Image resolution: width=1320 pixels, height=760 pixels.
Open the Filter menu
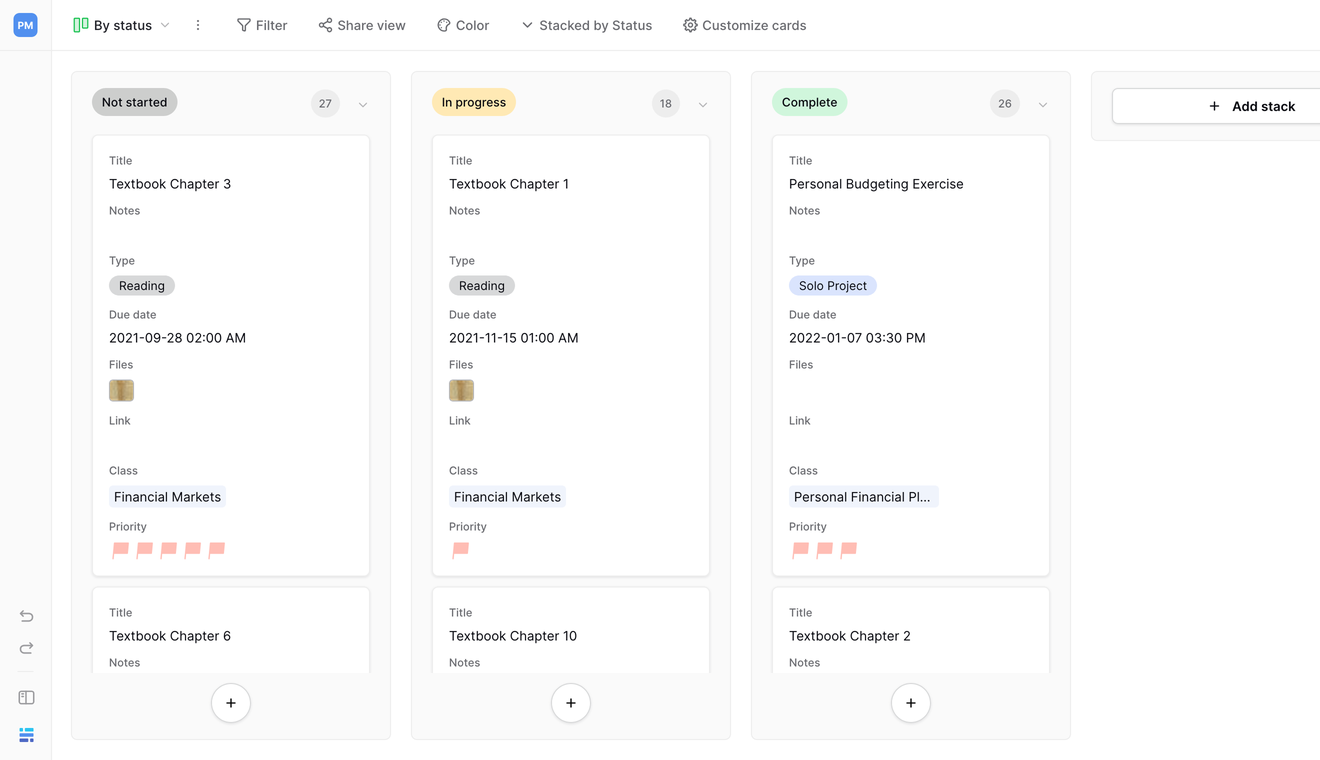(262, 26)
